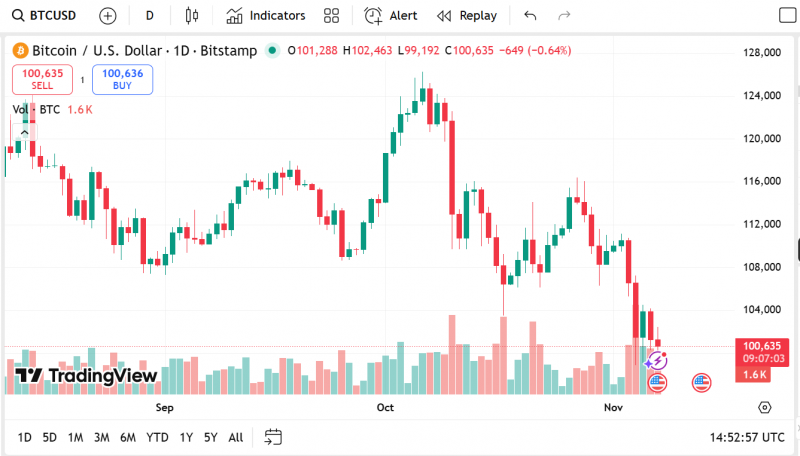Open the candlestick chart type selector
The width and height of the screenshot is (800, 456).
tap(192, 16)
